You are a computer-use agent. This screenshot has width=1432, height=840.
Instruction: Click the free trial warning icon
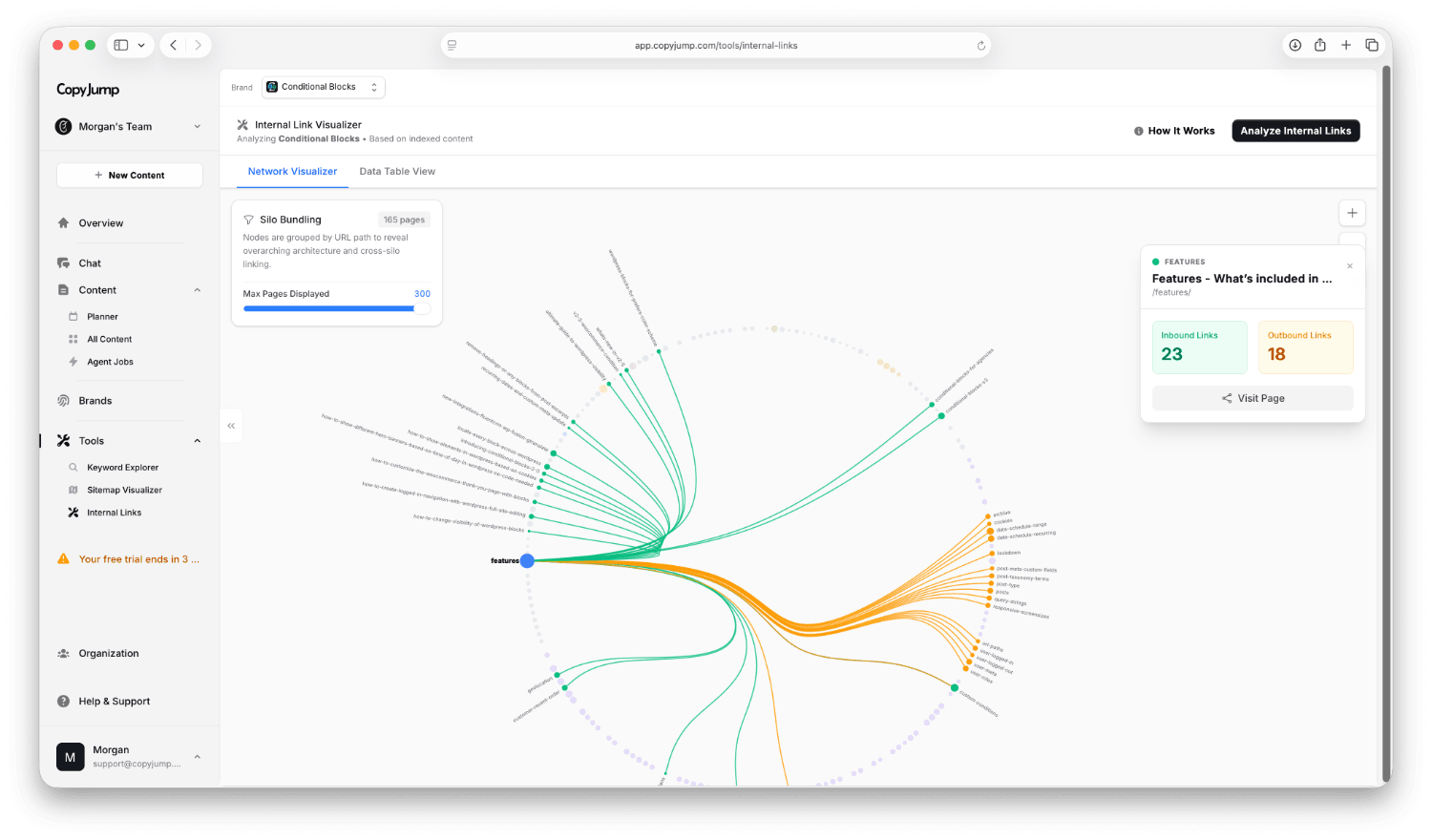pos(63,559)
